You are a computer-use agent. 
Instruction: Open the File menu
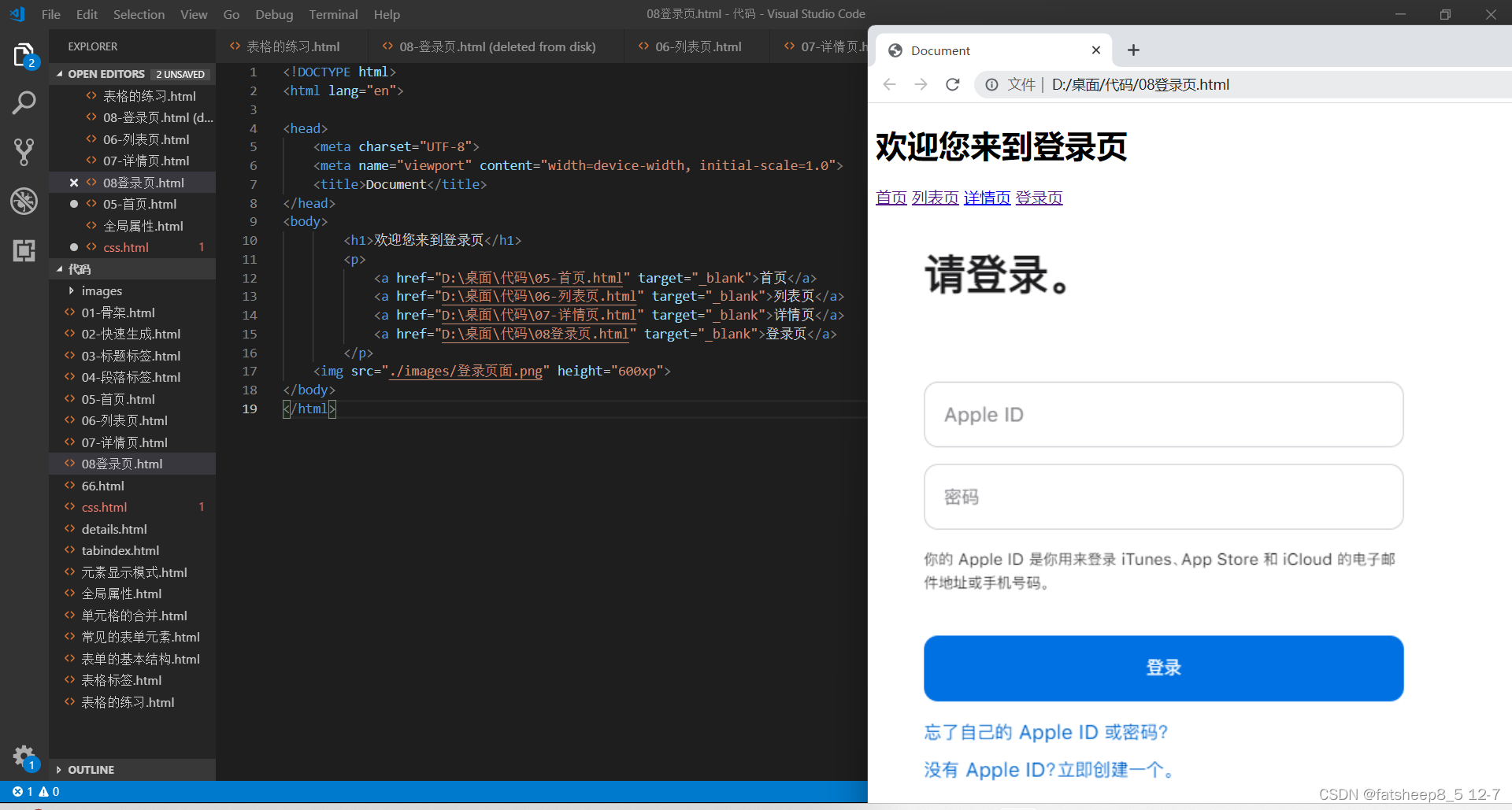50,14
